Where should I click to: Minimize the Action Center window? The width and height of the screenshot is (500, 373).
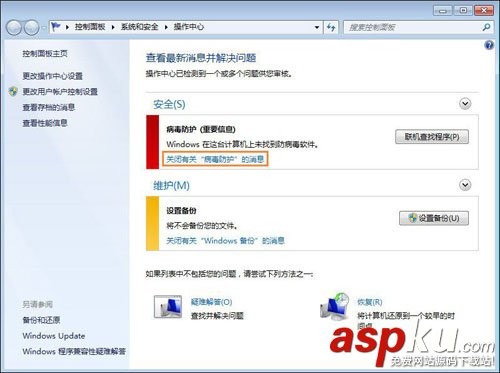(x=443, y=11)
